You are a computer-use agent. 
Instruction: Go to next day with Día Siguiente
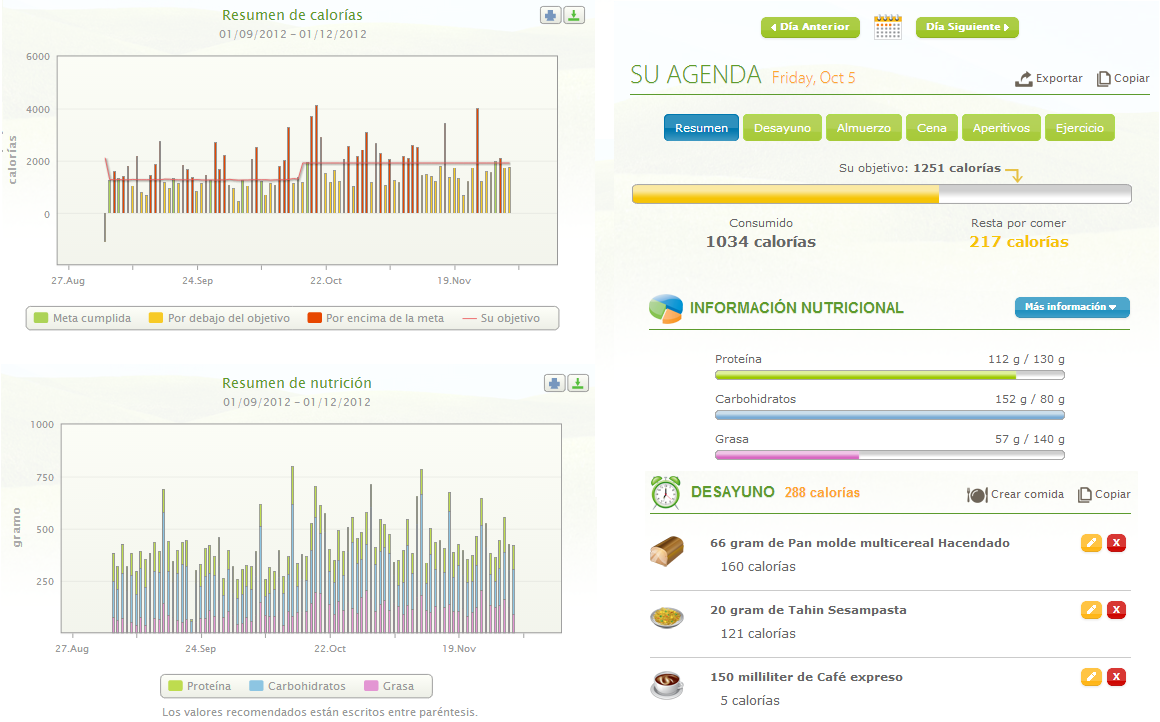[x=966, y=27]
